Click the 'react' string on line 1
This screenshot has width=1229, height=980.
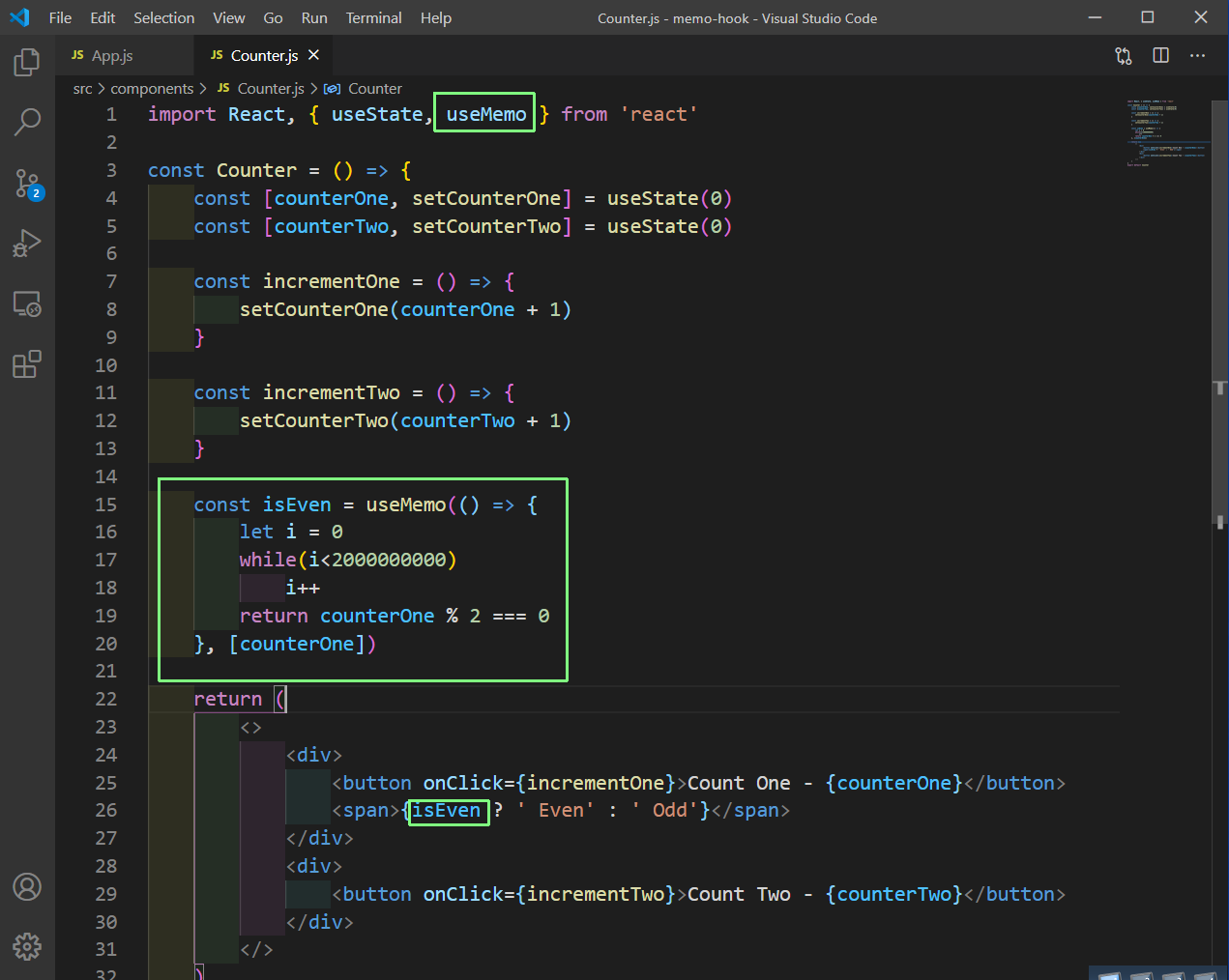pos(658,114)
